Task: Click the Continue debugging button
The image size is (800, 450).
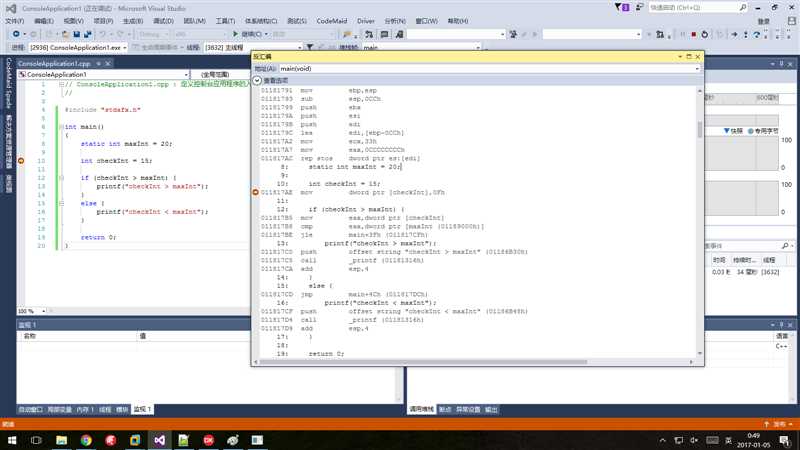Action: tap(247, 34)
